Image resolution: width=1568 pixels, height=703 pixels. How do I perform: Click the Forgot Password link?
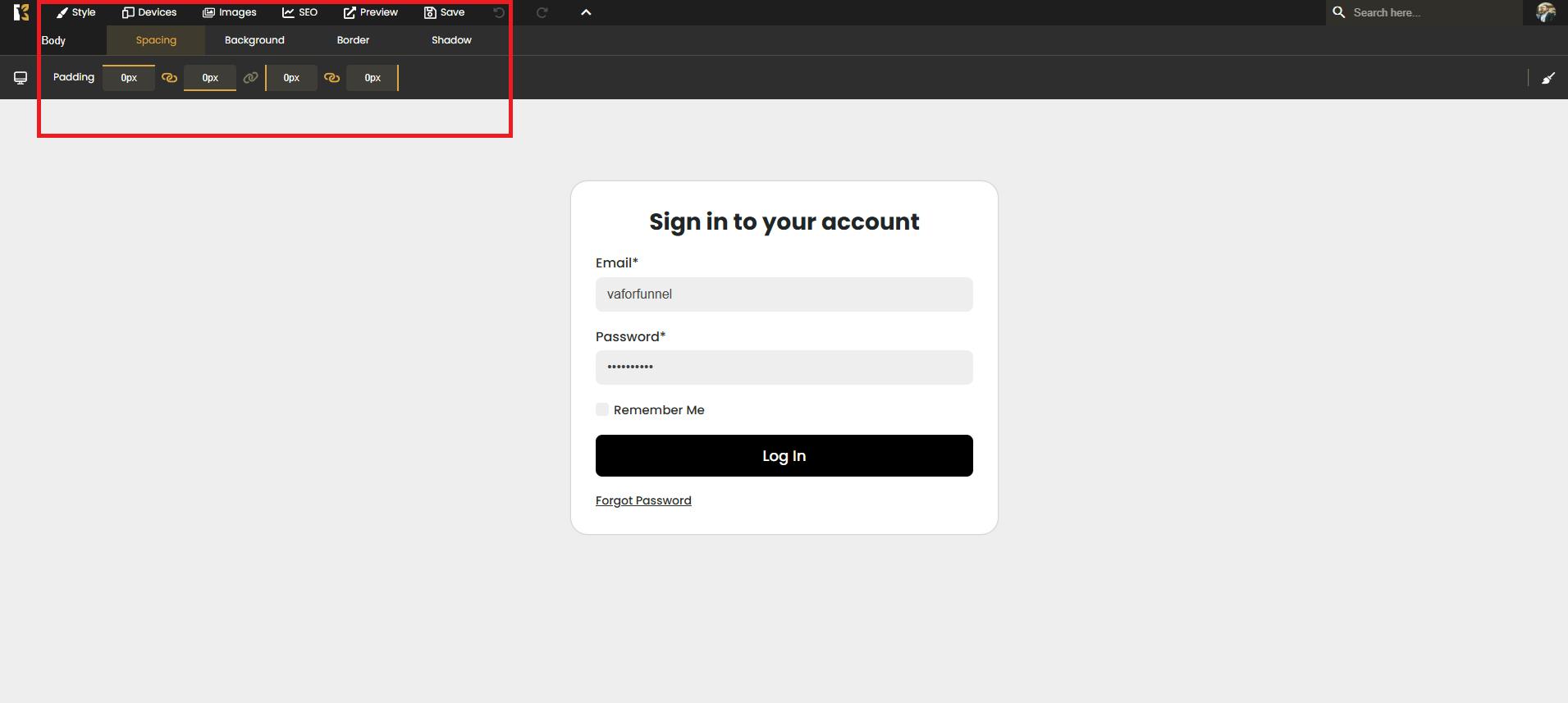point(643,500)
